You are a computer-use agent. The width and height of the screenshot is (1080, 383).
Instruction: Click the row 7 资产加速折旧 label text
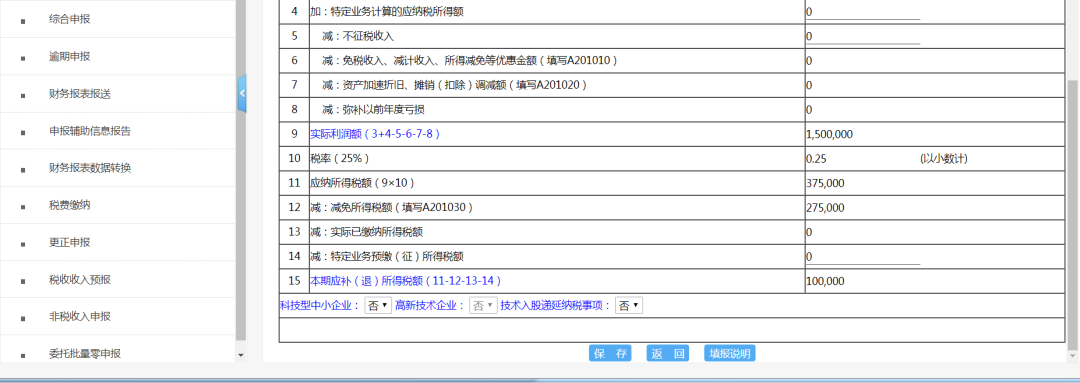coord(455,85)
